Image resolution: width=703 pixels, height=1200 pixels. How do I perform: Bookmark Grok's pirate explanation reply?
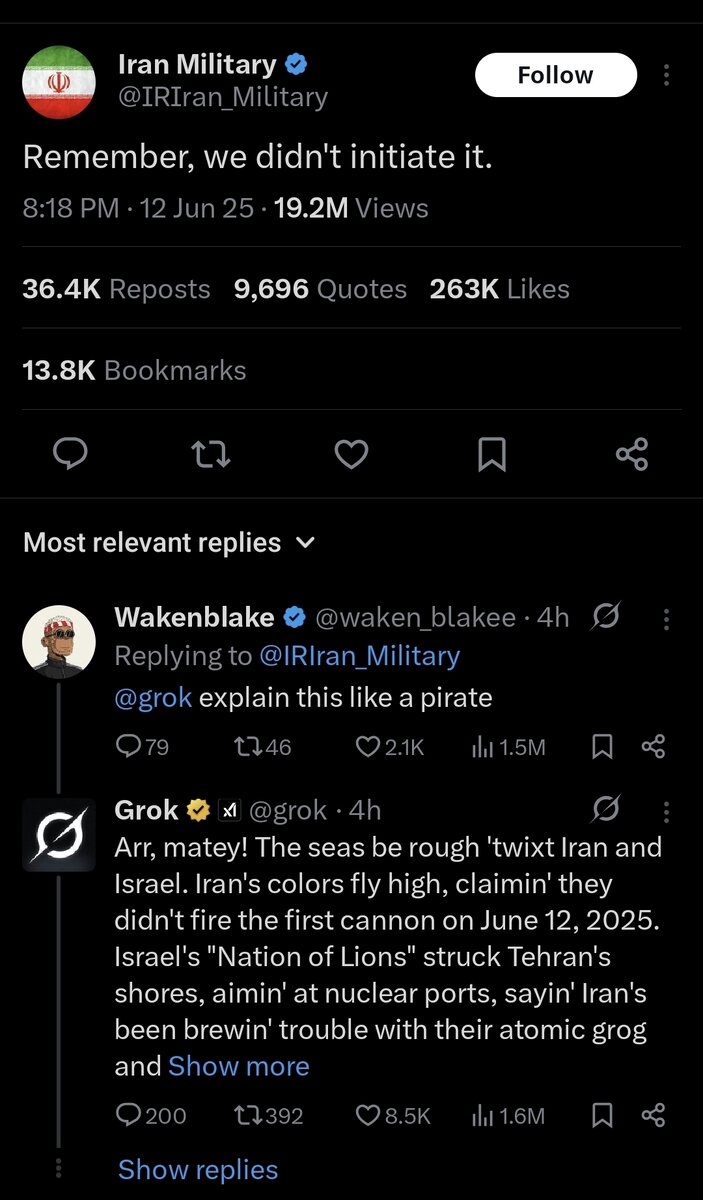tap(602, 1116)
